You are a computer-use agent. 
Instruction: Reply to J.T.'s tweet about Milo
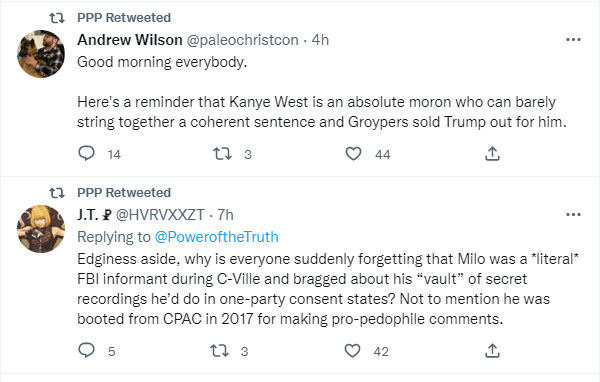(86, 350)
